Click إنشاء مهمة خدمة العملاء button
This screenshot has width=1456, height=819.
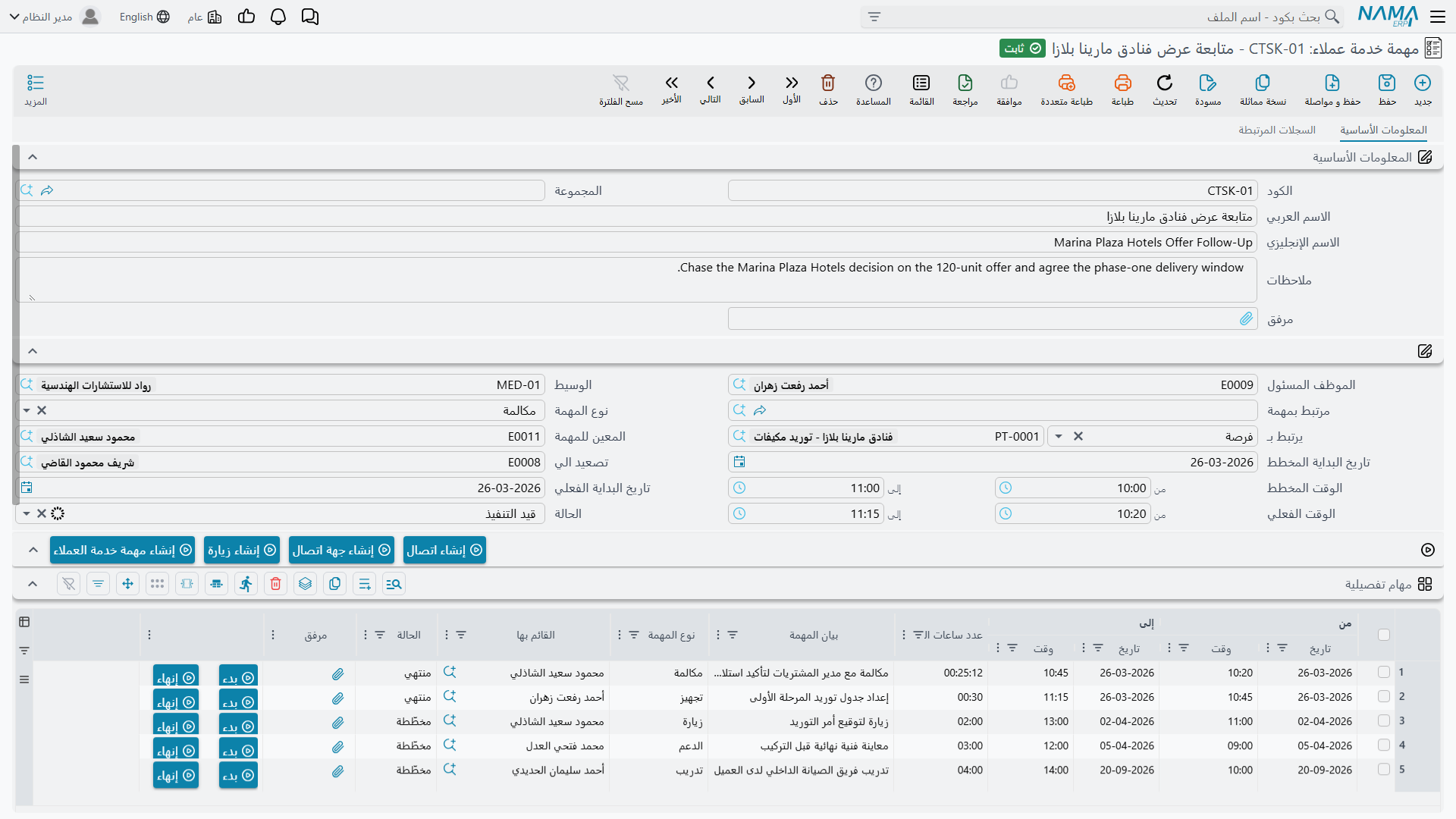coord(122,550)
